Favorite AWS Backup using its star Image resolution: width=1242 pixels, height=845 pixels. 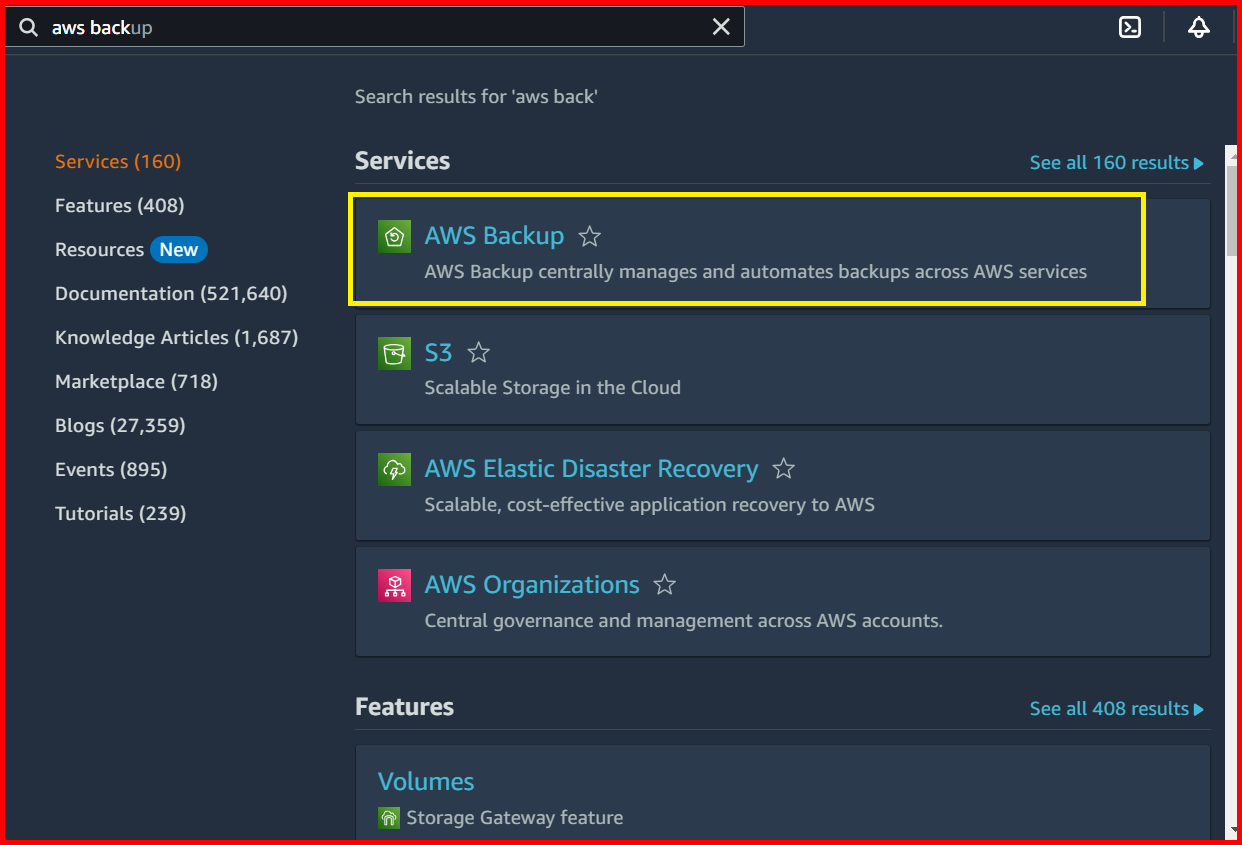pyautogui.click(x=589, y=236)
